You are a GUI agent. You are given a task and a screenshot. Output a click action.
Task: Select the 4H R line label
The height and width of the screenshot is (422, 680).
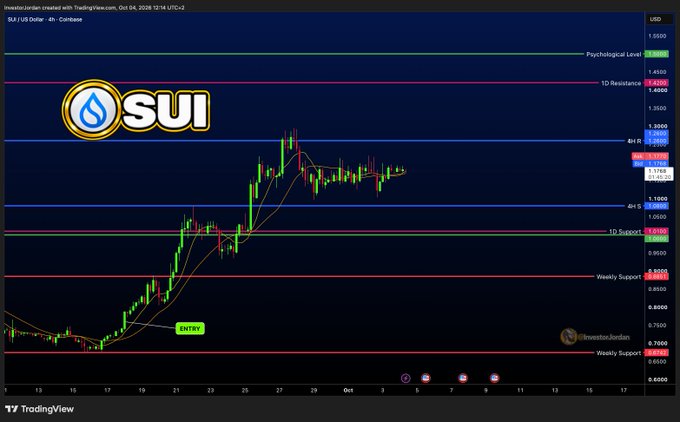[x=634, y=141]
